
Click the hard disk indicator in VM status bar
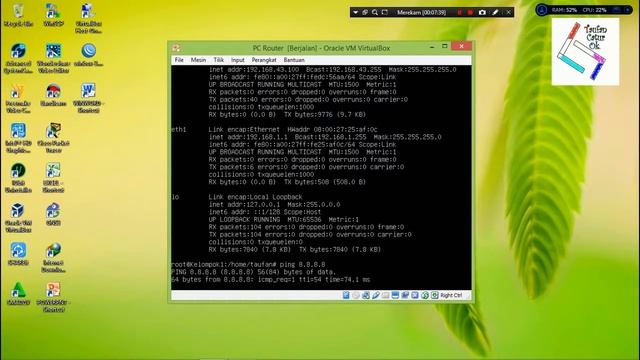346,295
